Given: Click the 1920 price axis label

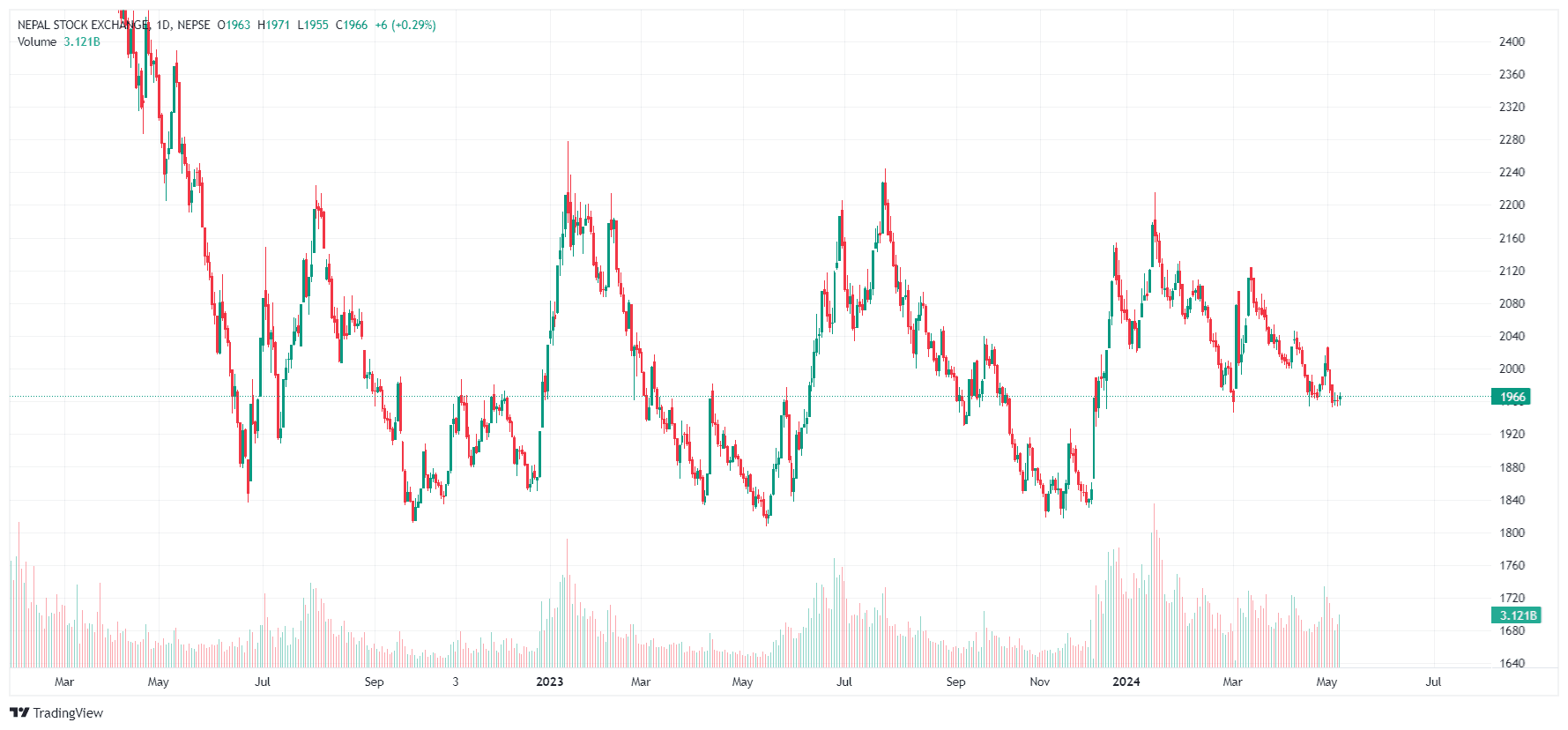Looking at the screenshot, I should point(1512,434).
